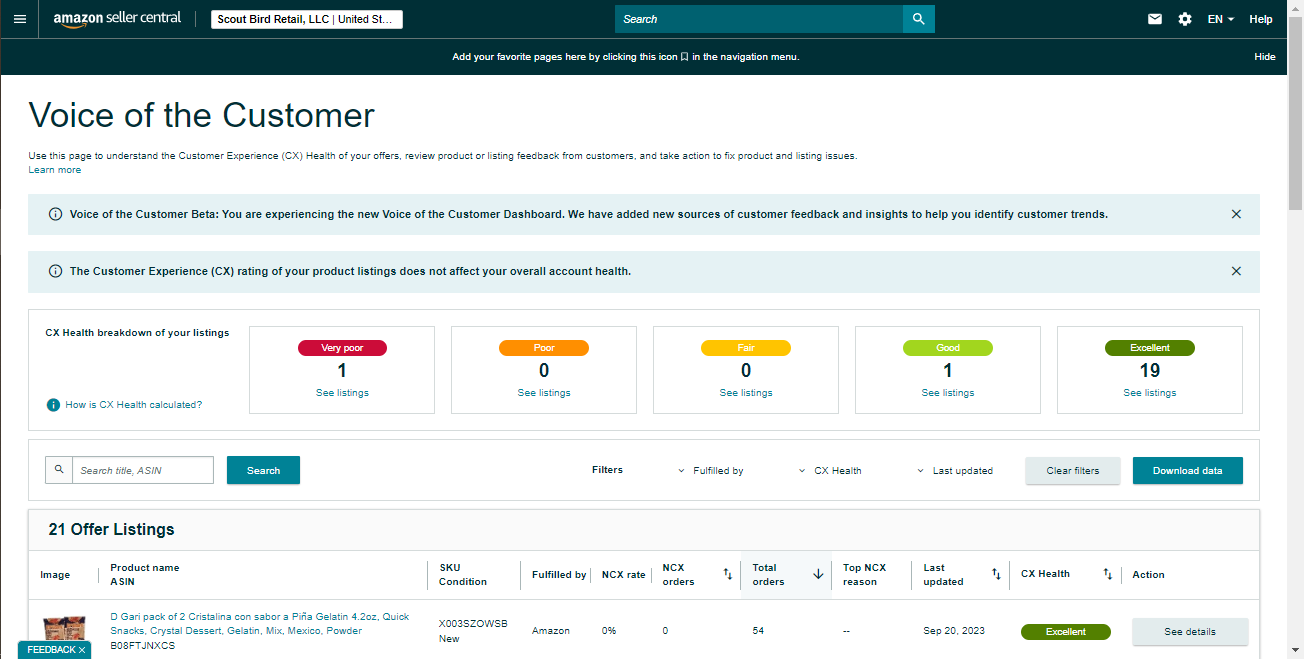Click the Good light green badge
The width and height of the screenshot is (1304, 659).
pos(948,348)
